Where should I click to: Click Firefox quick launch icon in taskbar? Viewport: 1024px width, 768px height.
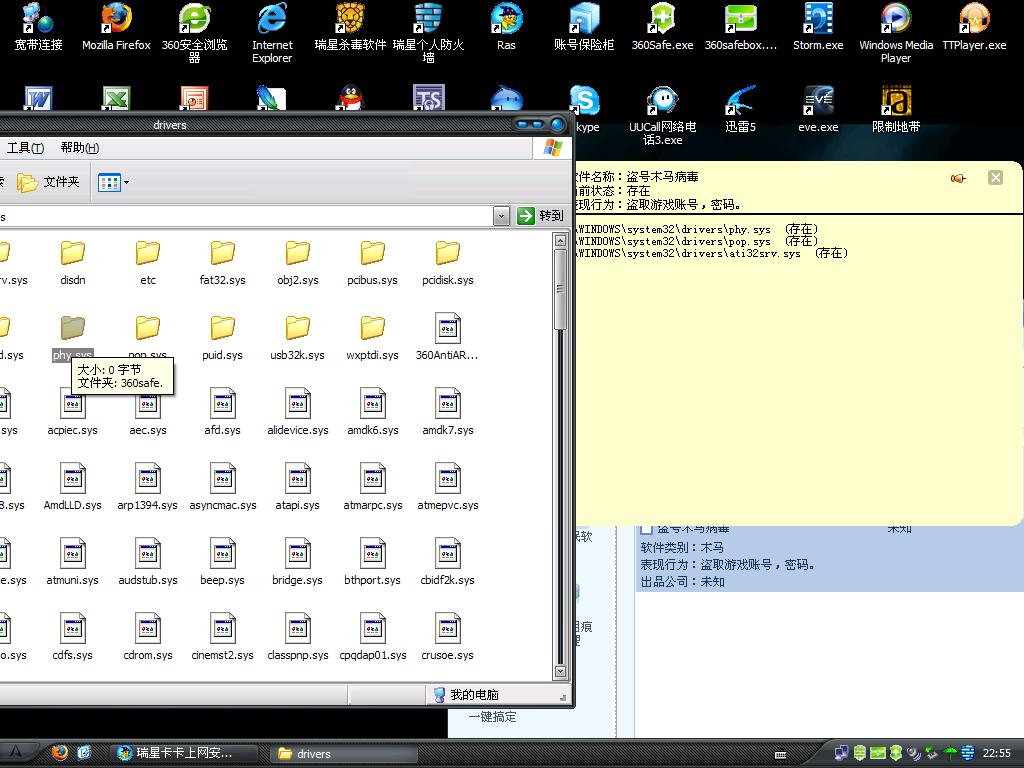pyautogui.click(x=59, y=753)
